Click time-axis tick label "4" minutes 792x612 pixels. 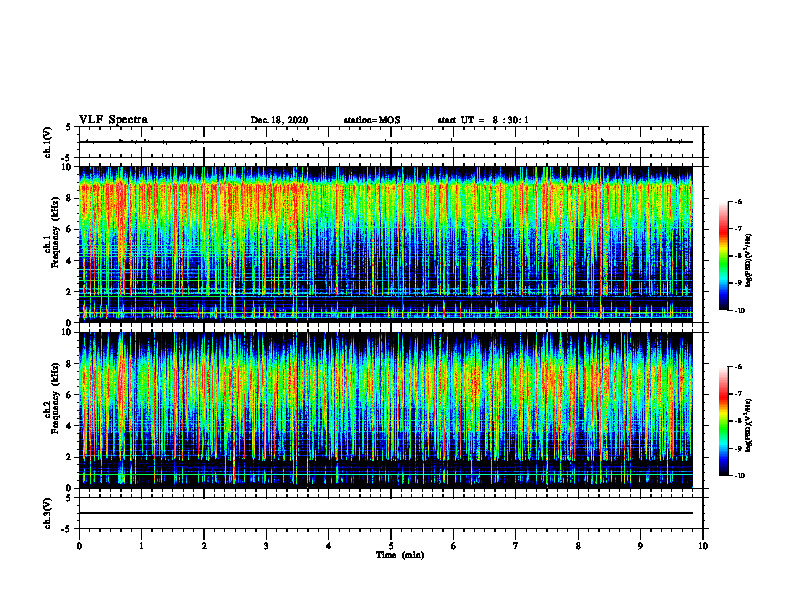click(329, 546)
